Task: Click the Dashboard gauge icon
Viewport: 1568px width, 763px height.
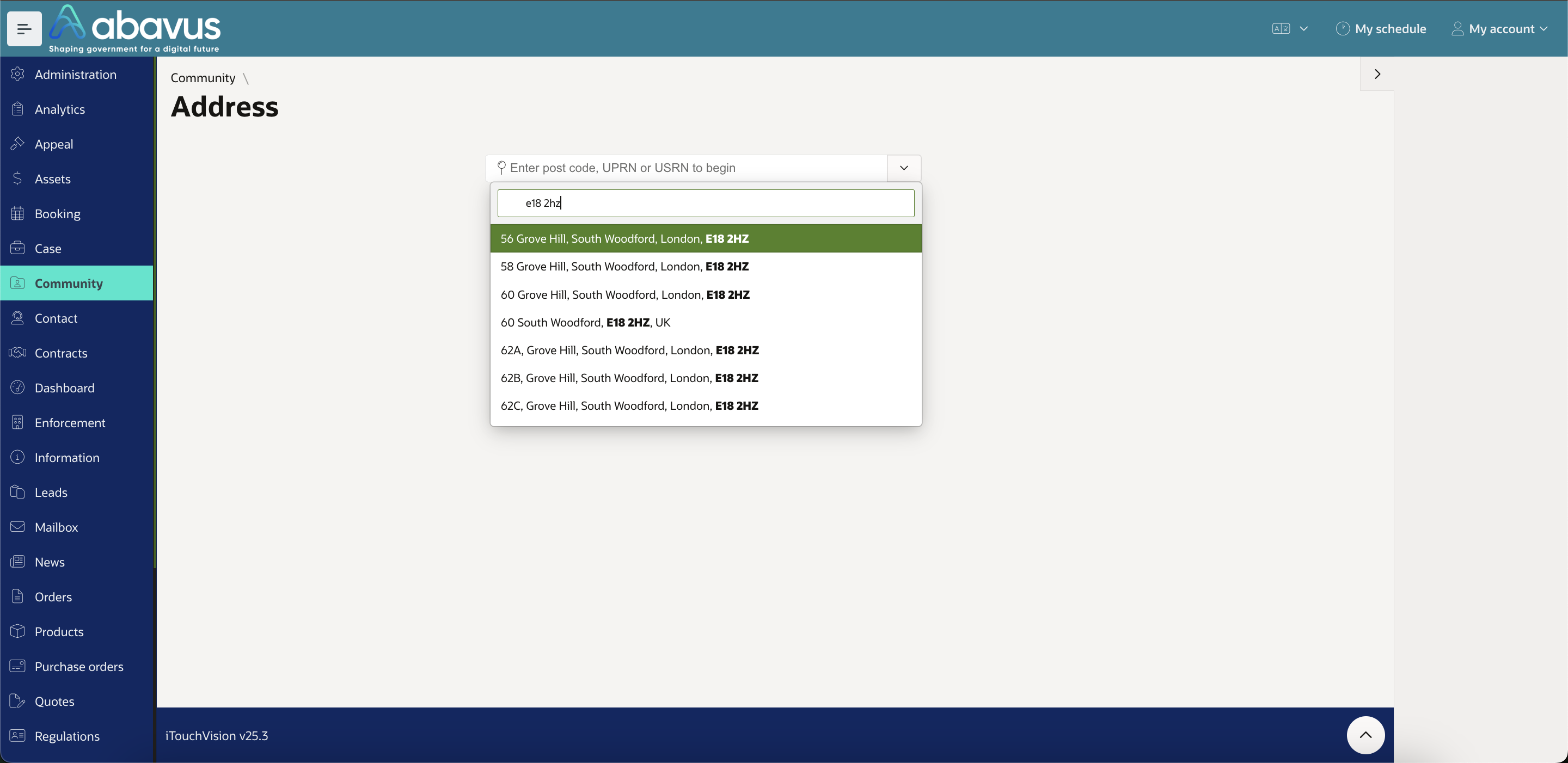Action: [x=17, y=387]
